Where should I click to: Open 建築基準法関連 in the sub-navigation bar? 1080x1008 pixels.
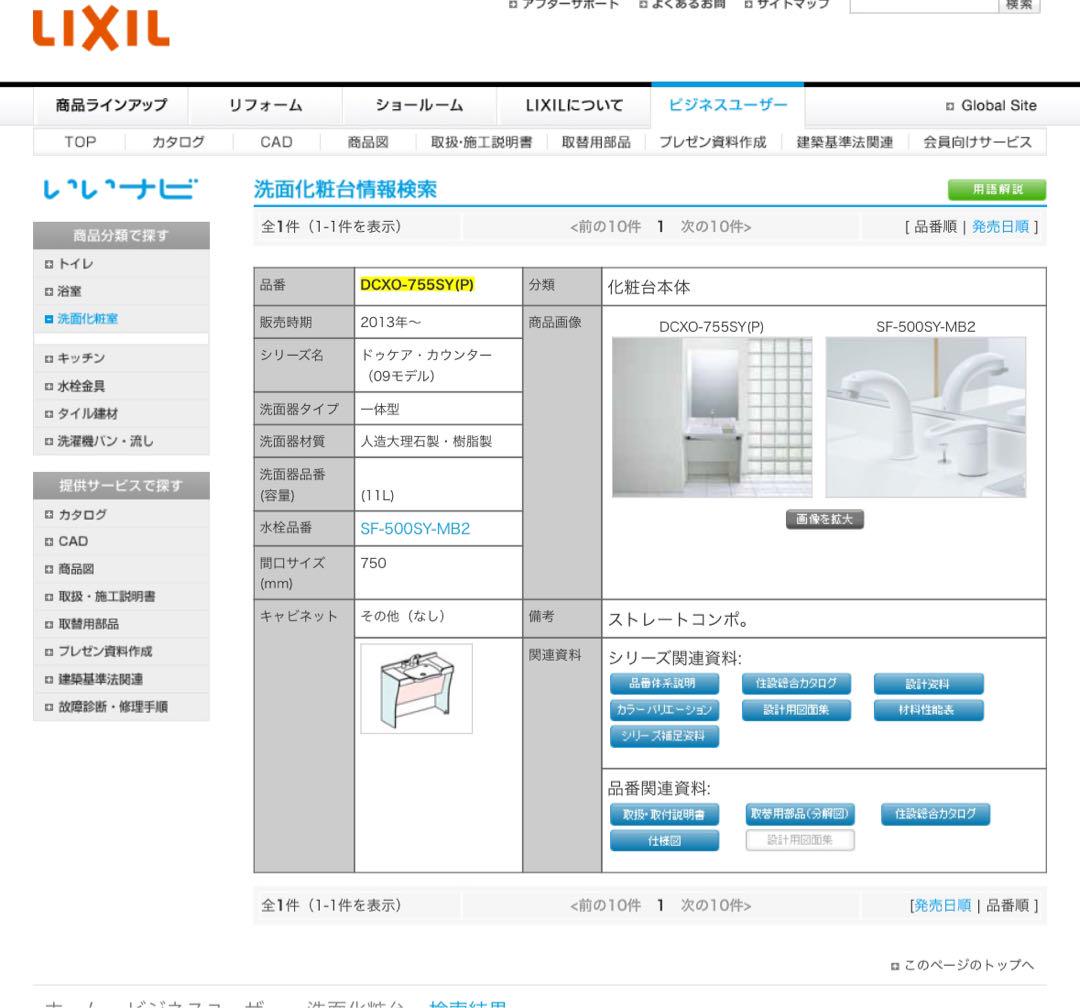tap(844, 142)
